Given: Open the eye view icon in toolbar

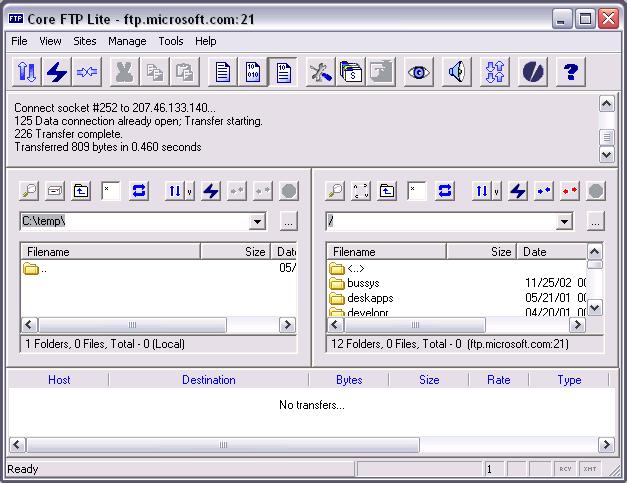Looking at the screenshot, I should pyautogui.click(x=418, y=72).
